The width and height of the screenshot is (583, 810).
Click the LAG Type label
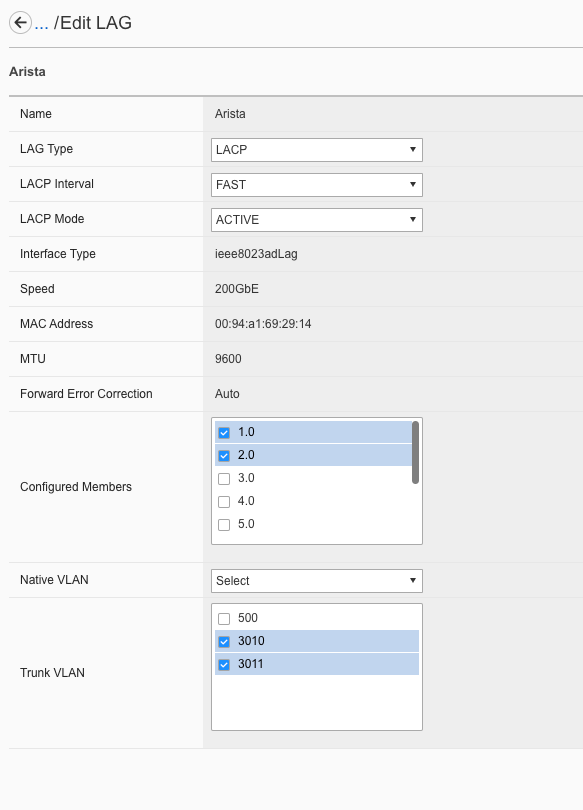[x=46, y=149]
